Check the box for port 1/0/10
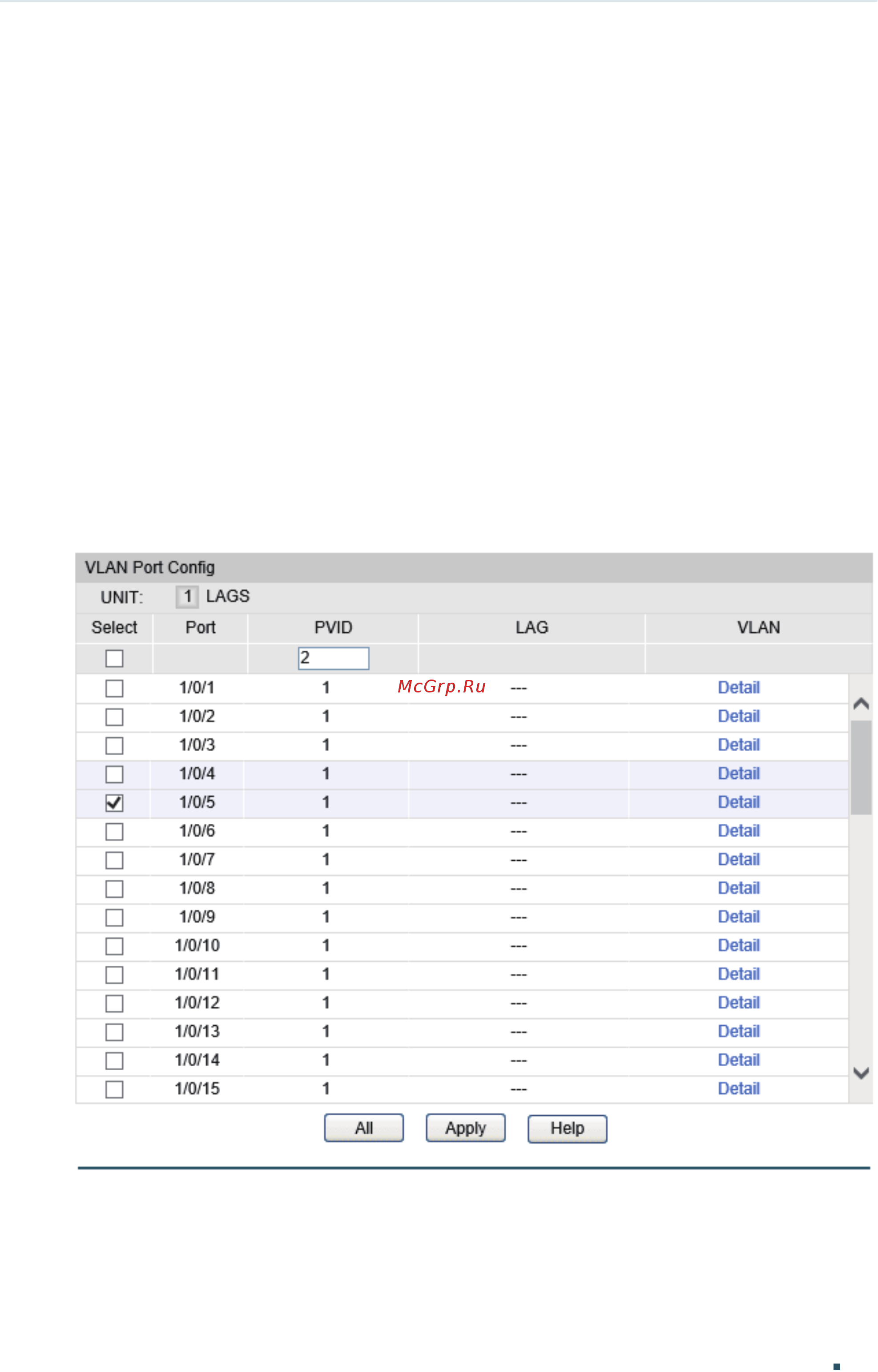Screen dimensions: 878x1372 pos(114,946)
